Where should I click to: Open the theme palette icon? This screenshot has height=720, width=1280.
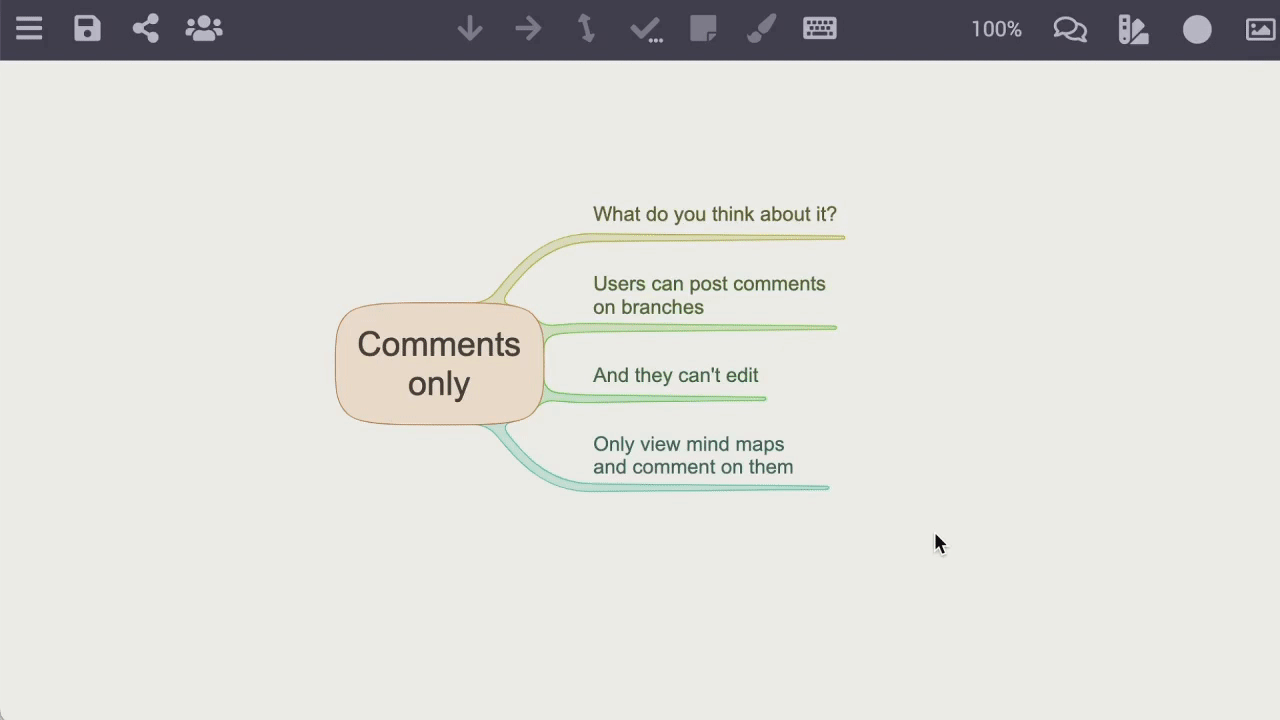tap(1133, 30)
